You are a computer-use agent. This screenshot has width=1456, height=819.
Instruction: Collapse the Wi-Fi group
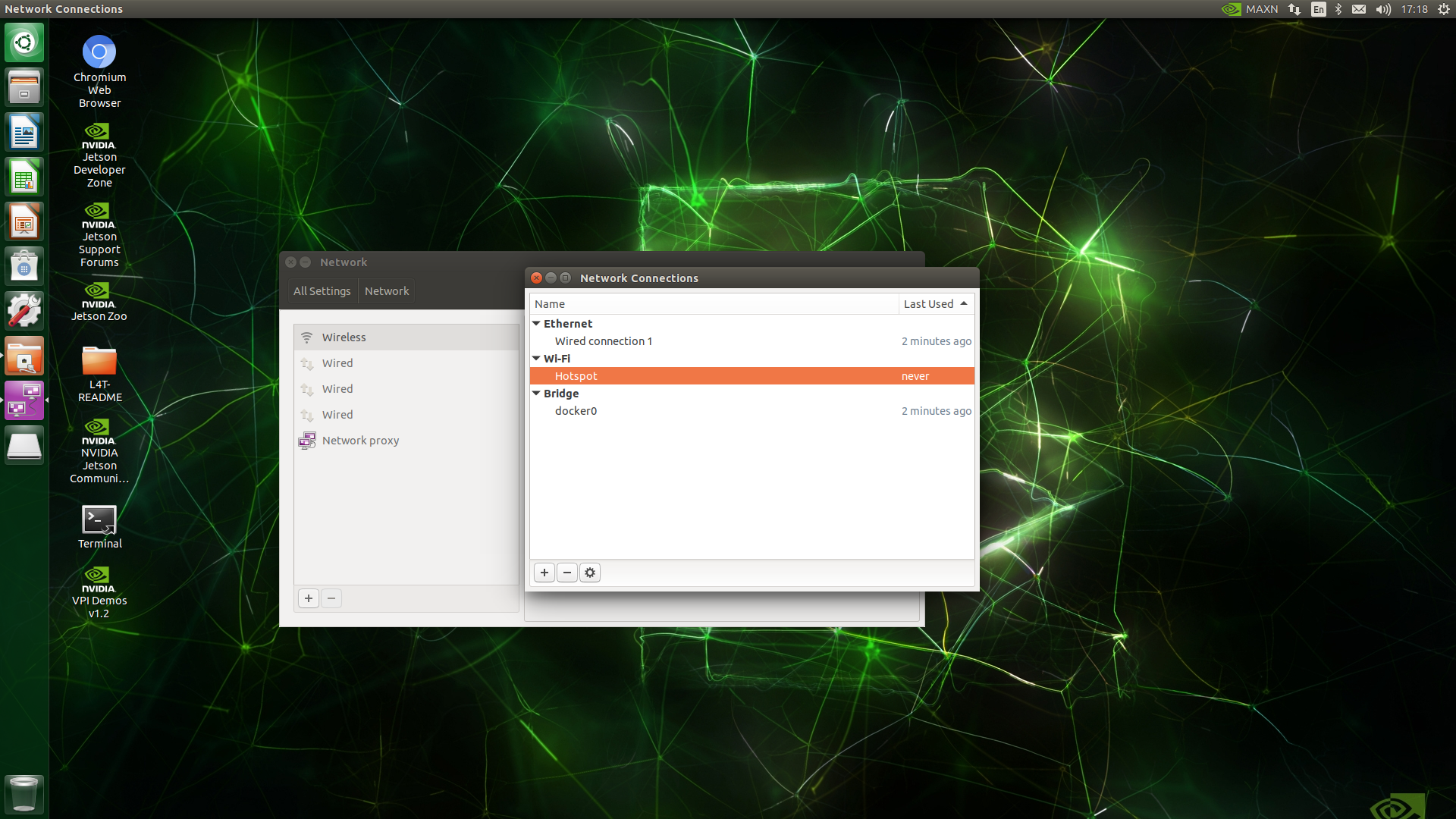(536, 358)
